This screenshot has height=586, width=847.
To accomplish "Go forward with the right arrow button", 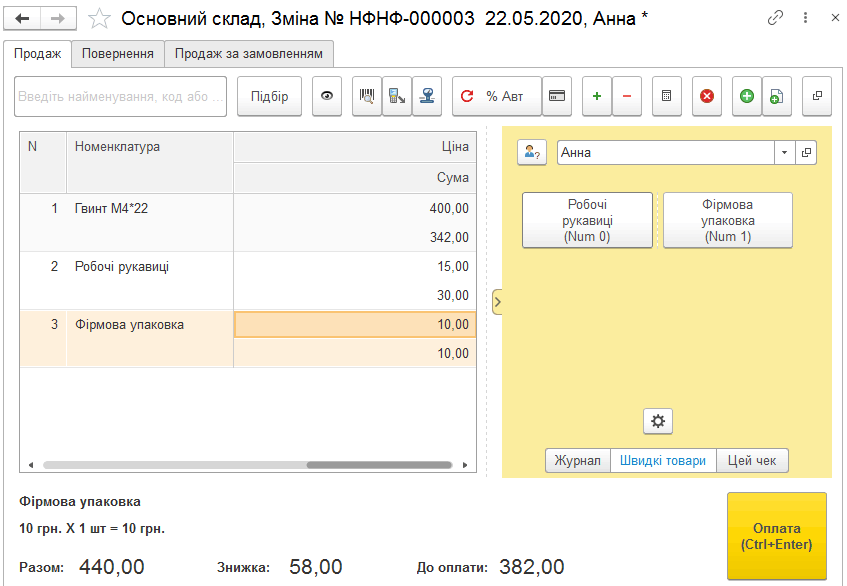I will 58,19.
